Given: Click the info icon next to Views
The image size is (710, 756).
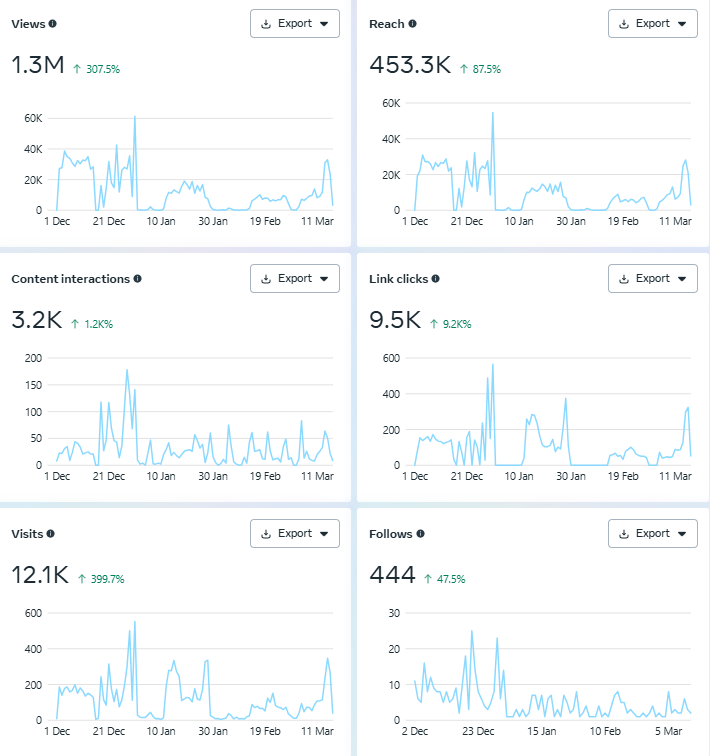Looking at the screenshot, I should click(x=52, y=23).
